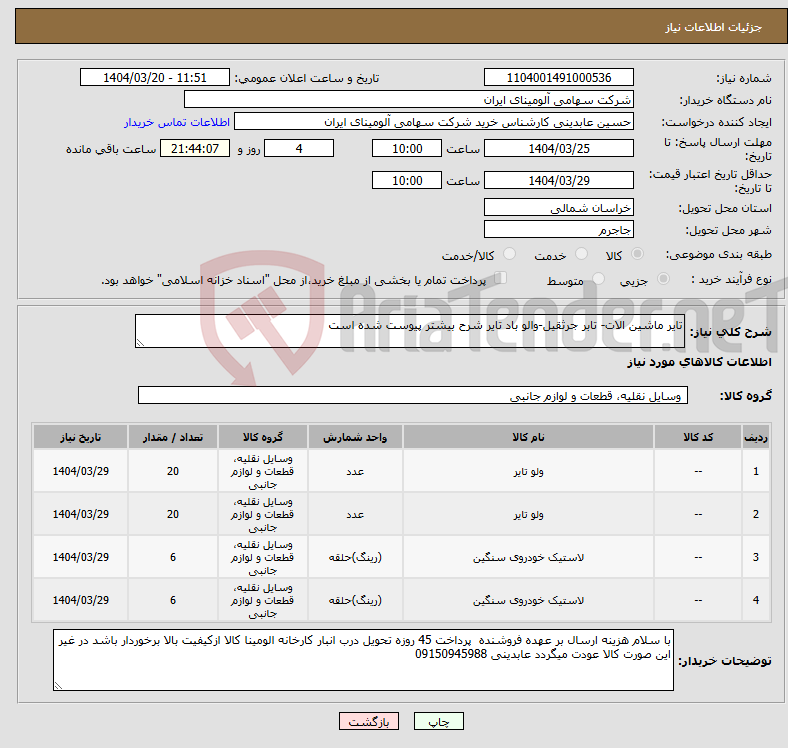Click the announcement date field 1404/03/20 - 11:51
This screenshot has height=748, width=788.
point(155,78)
